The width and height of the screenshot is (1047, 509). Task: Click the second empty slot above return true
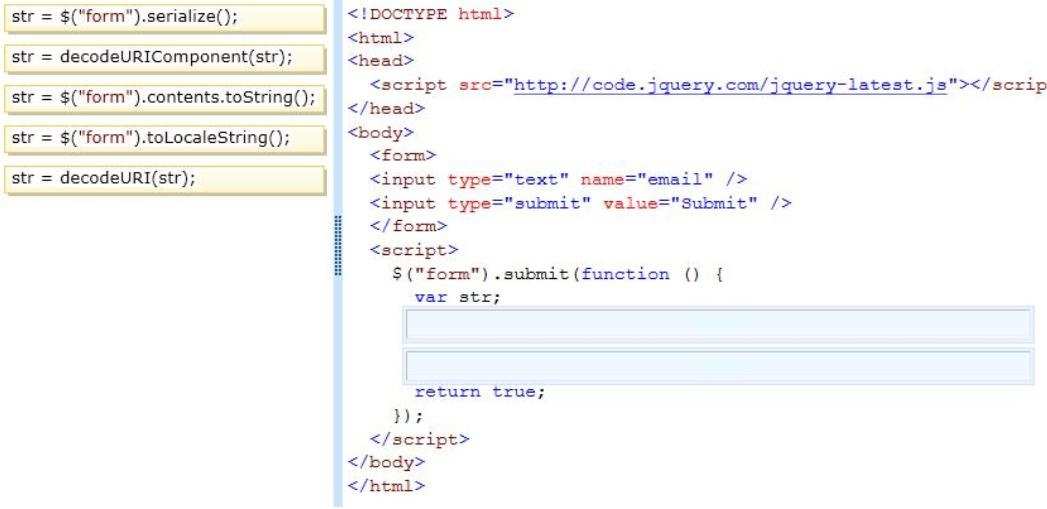[x=718, y=366]
